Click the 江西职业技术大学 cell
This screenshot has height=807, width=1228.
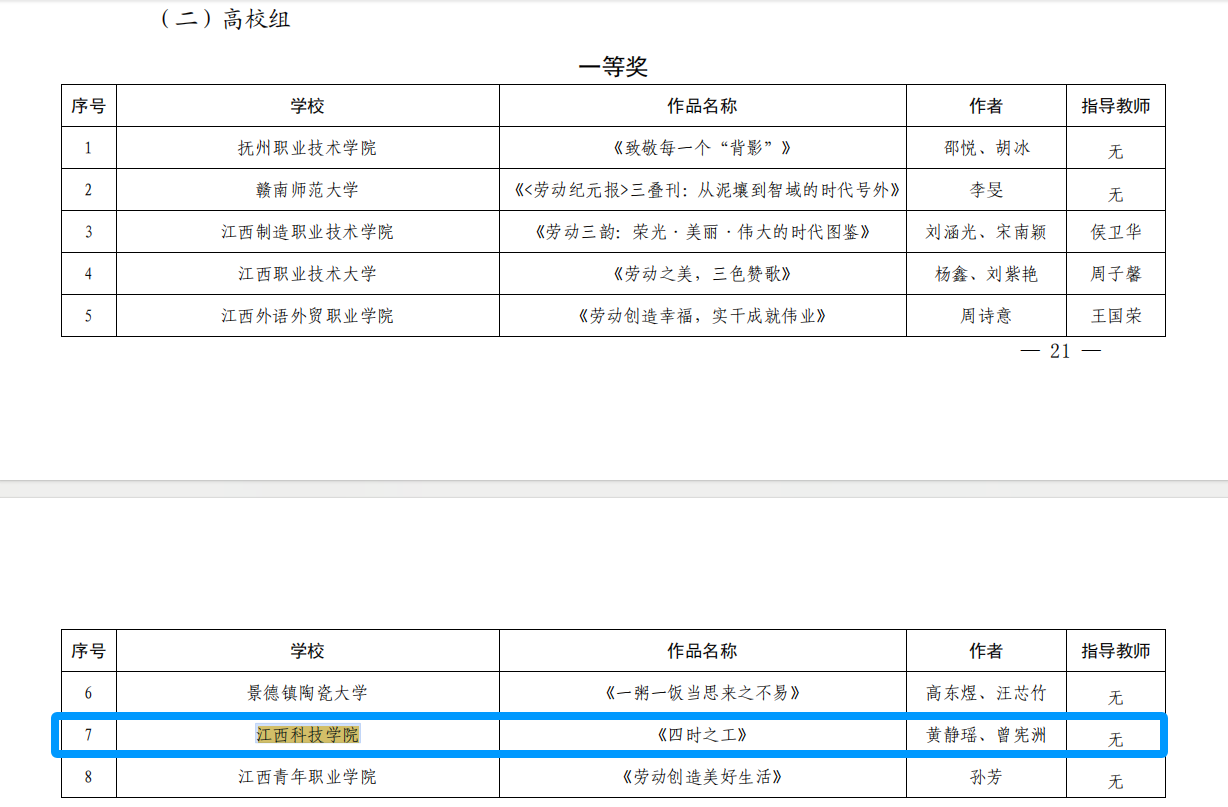click(x=307, y=274)
